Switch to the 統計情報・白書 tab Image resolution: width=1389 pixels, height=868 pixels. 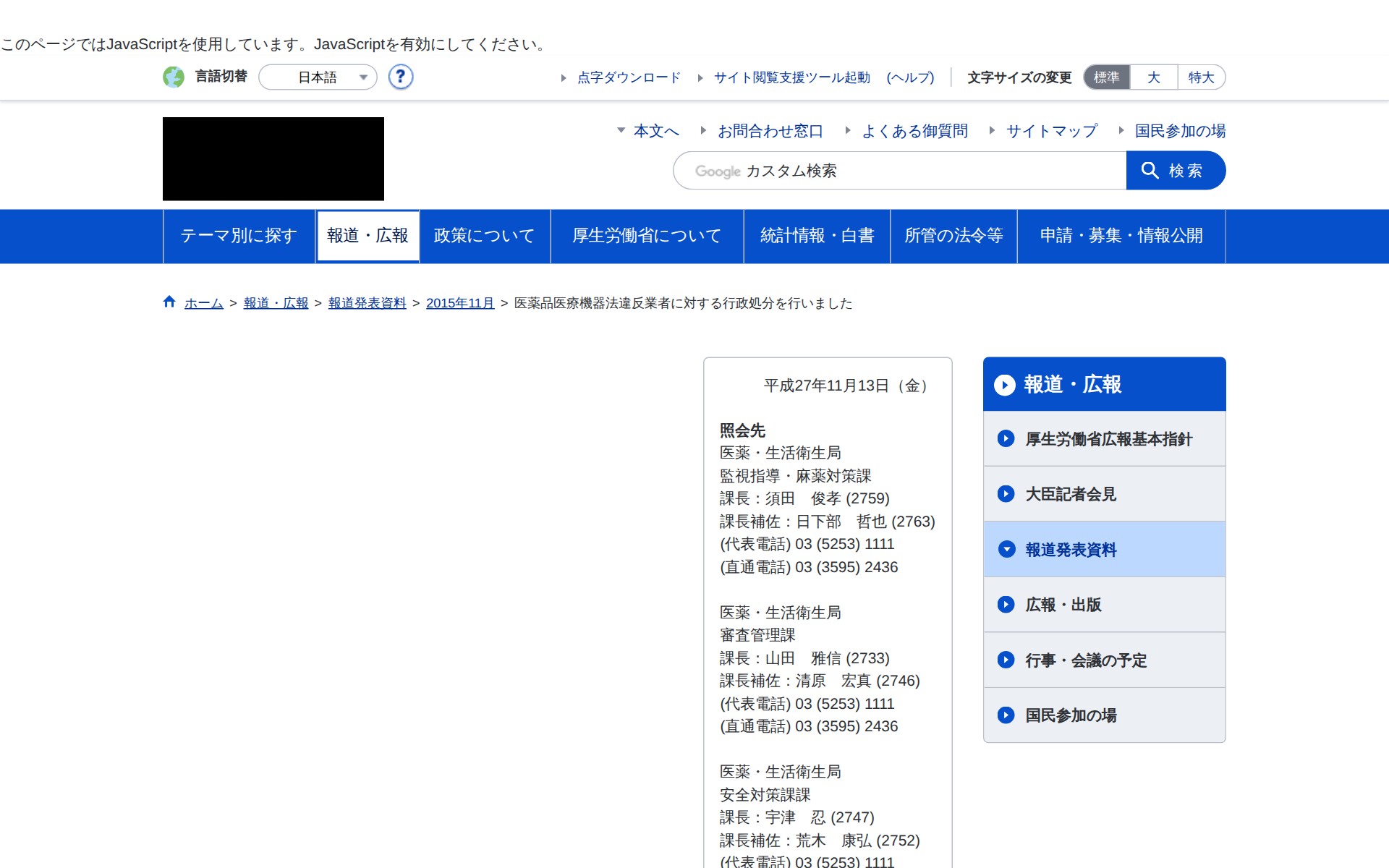[817, 236]
